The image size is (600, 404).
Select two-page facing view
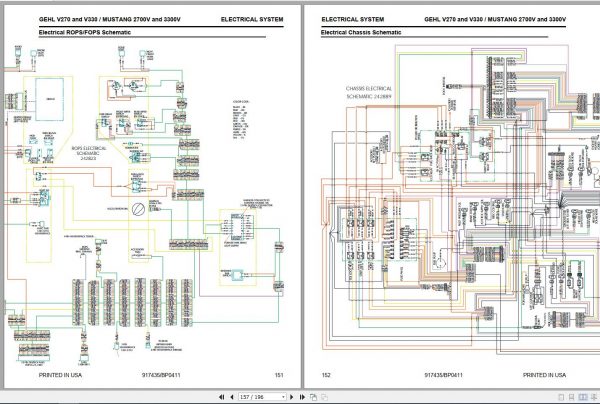(x=583, y=397)
